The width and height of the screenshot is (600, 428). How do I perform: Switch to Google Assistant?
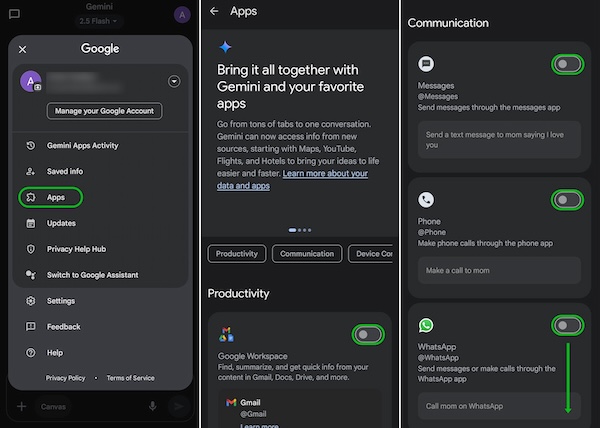coord(92,275)
